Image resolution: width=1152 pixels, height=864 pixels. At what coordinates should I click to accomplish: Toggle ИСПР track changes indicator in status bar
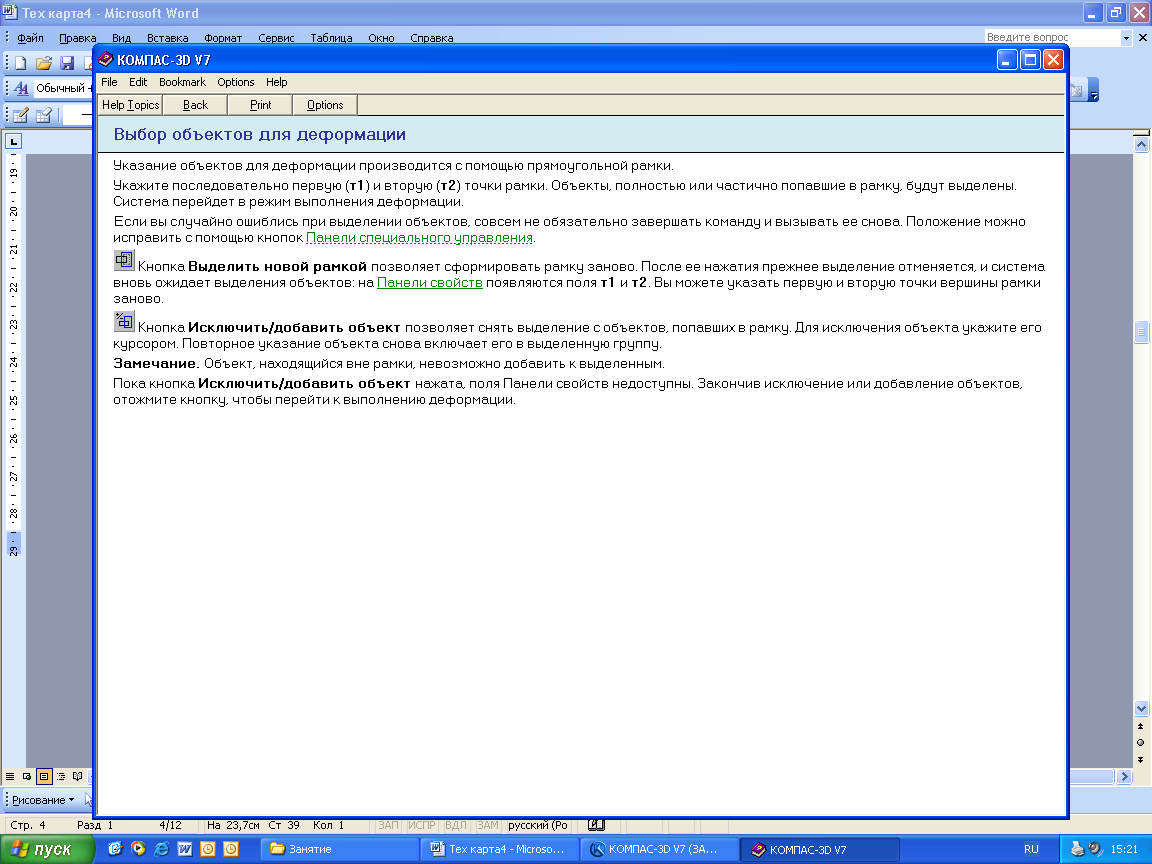422,825
